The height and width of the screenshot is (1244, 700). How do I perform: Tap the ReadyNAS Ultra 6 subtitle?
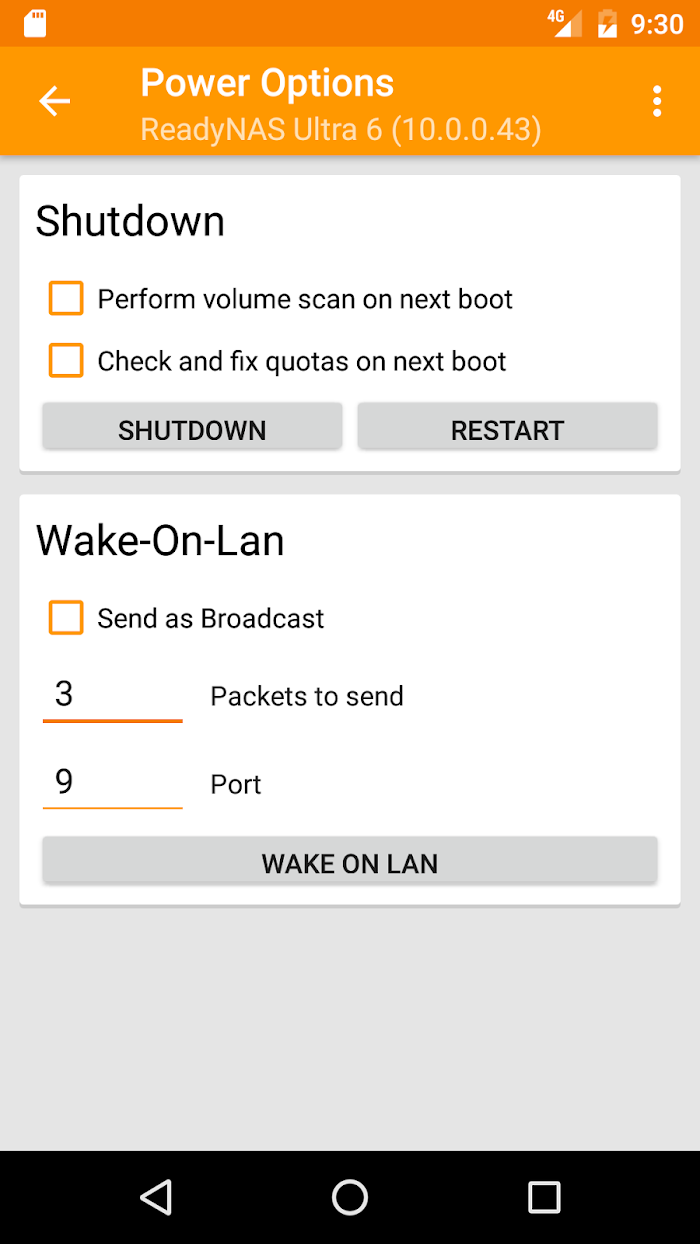tap(341, 129)
